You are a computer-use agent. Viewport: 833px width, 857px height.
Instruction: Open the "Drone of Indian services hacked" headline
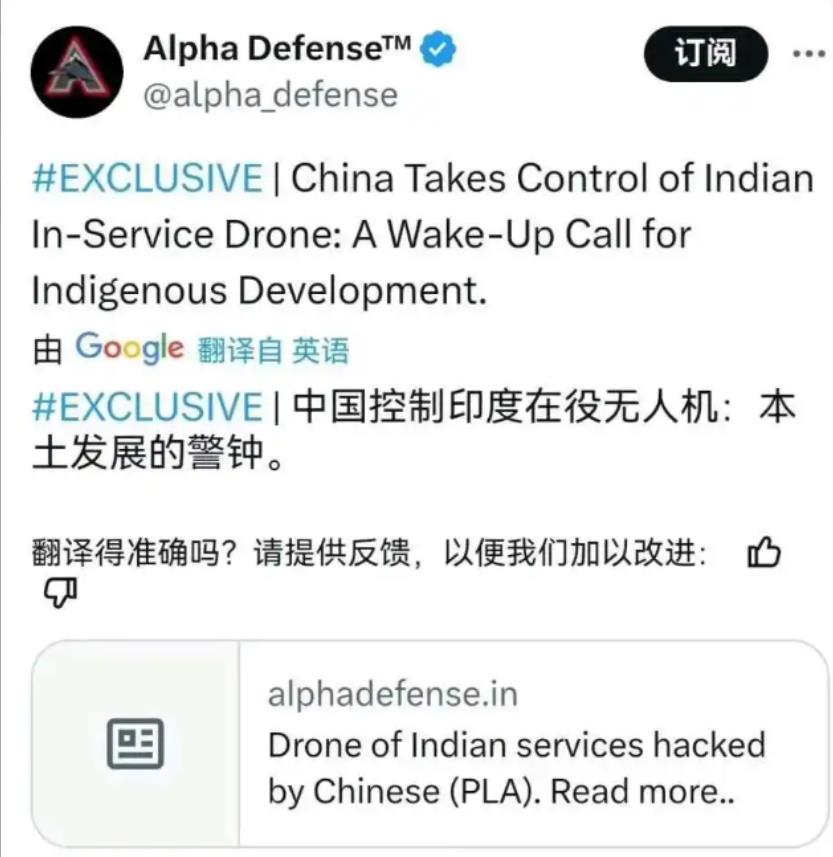click(x=517, y=768)
